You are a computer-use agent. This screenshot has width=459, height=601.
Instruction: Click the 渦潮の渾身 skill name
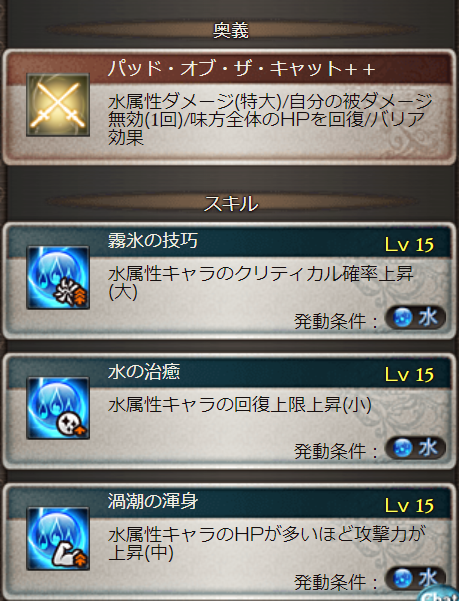coord(152,501)
